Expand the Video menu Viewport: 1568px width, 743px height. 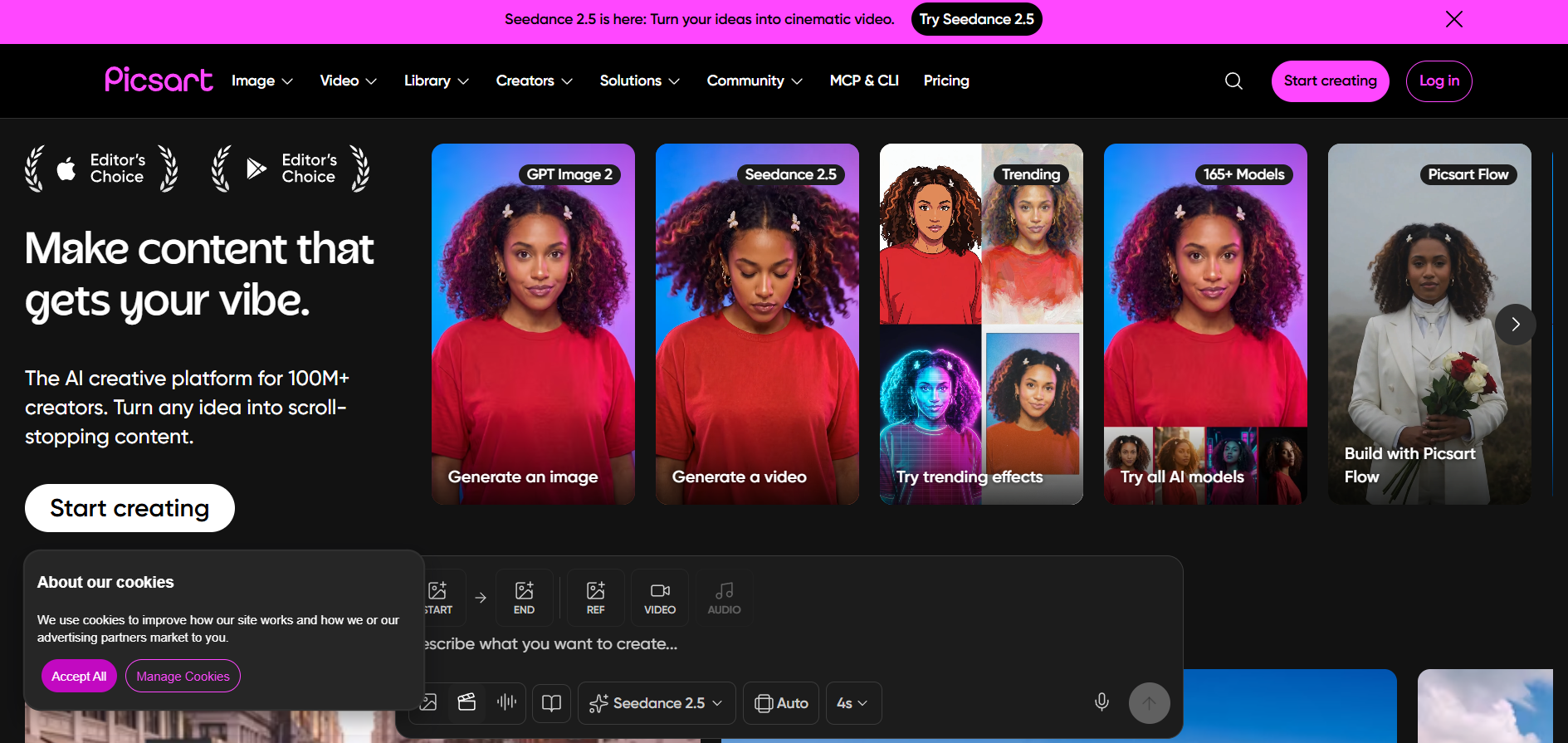coord(349,81)
